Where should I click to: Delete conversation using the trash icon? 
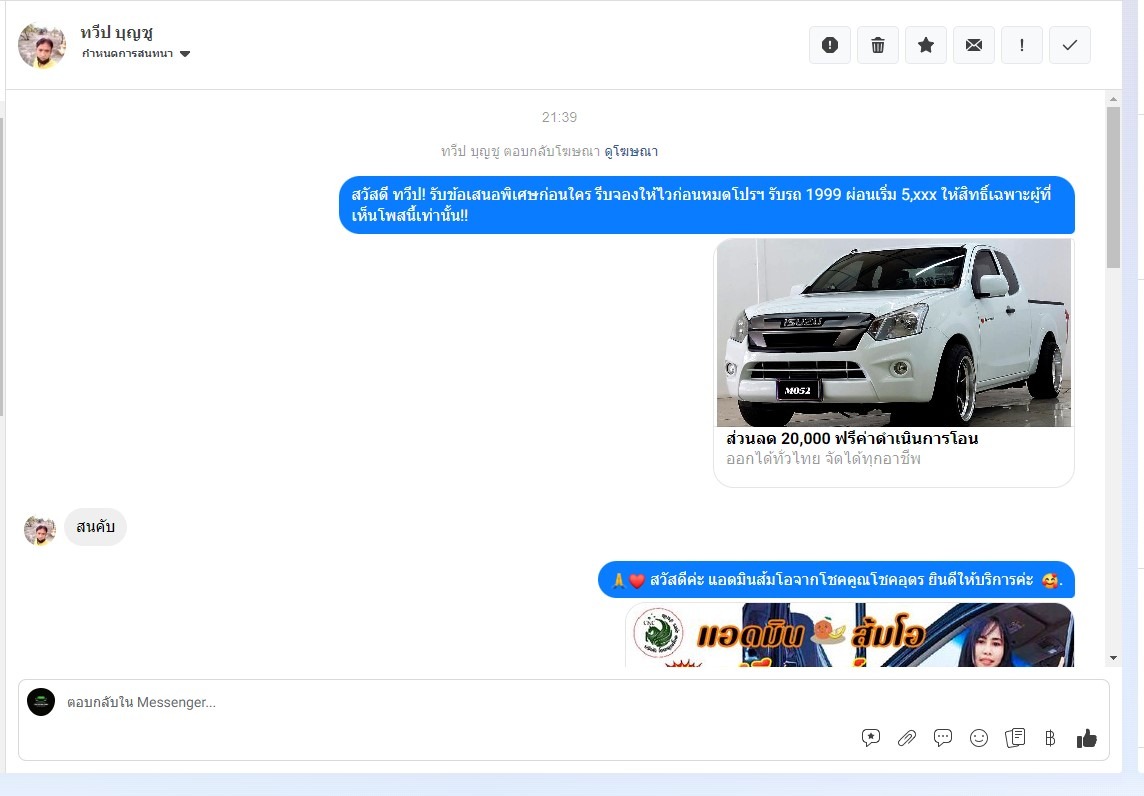tap(878, 45)
